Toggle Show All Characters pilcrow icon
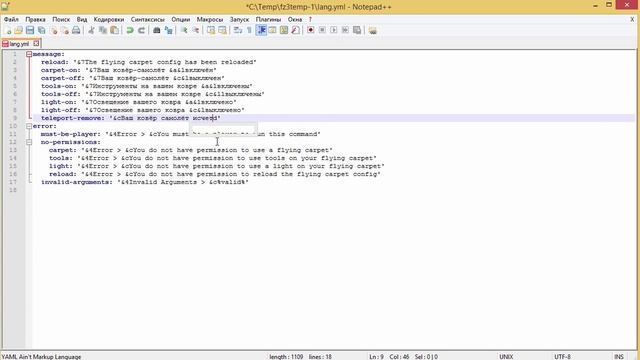 point(249,30)
